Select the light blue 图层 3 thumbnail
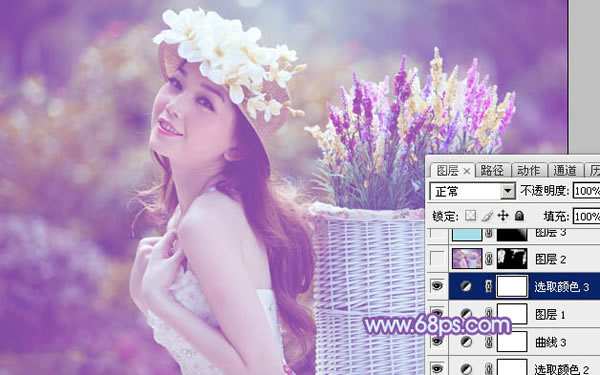The height and width of the screenshot is (375, 600). click(467, 234)
